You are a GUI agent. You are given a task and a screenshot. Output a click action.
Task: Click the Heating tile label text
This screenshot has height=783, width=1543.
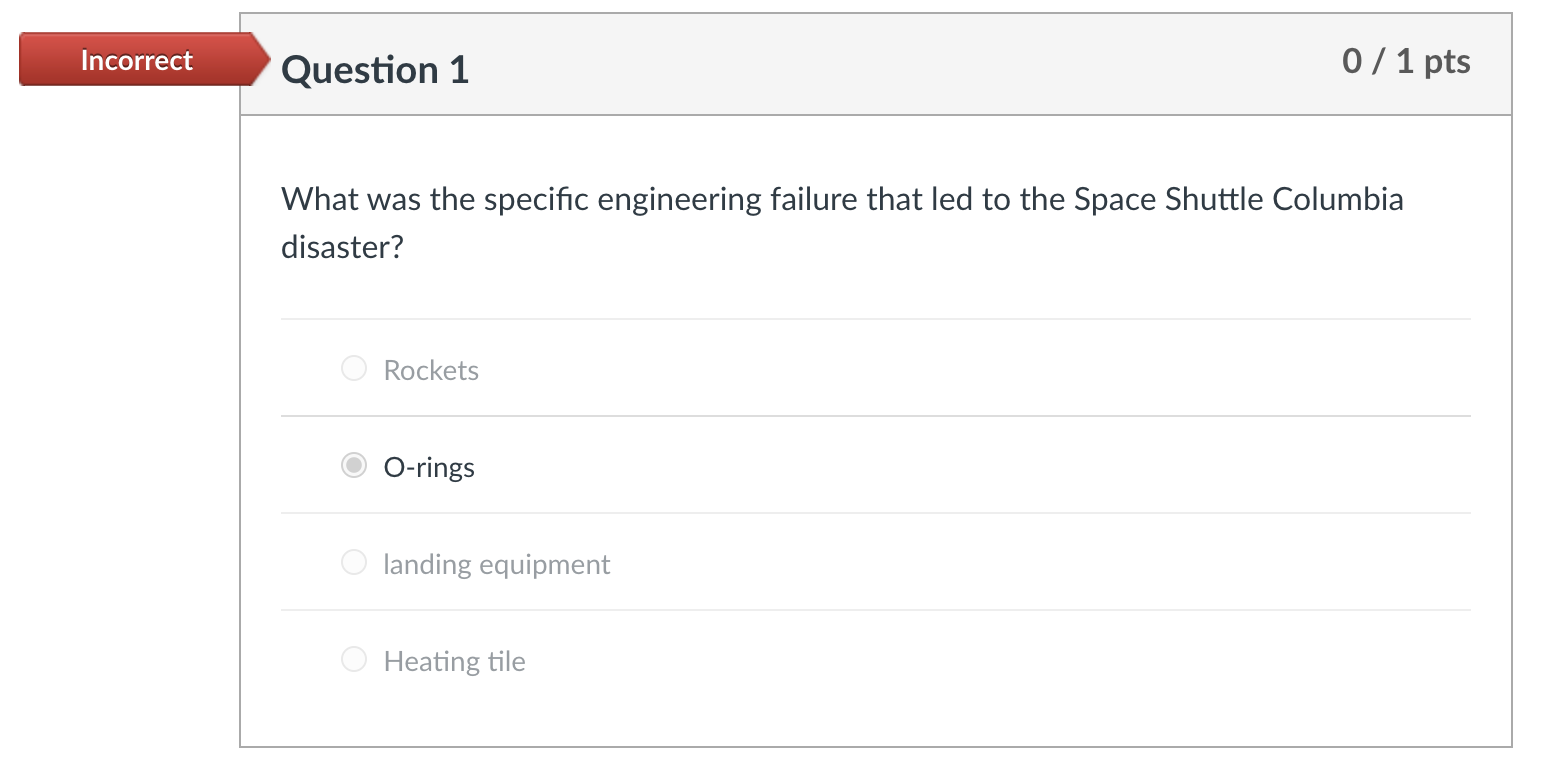(454, 661)
